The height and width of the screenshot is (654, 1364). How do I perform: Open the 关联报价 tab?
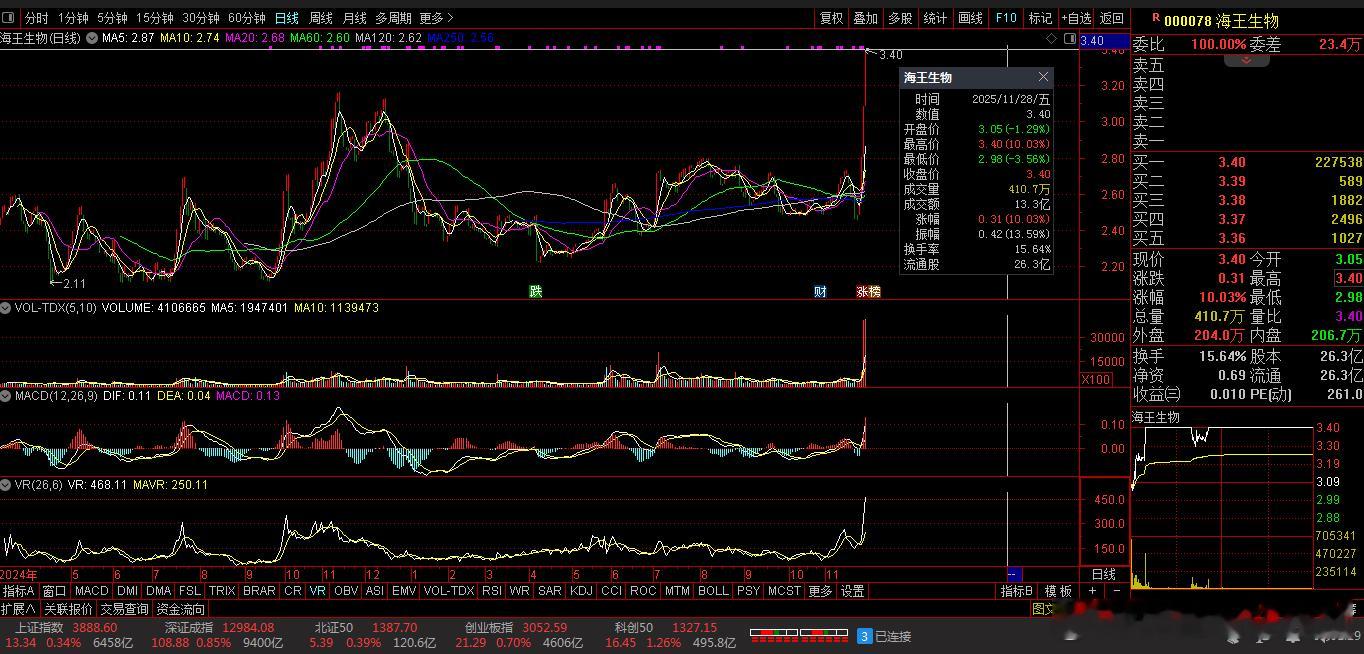click(x=68, y=608)
